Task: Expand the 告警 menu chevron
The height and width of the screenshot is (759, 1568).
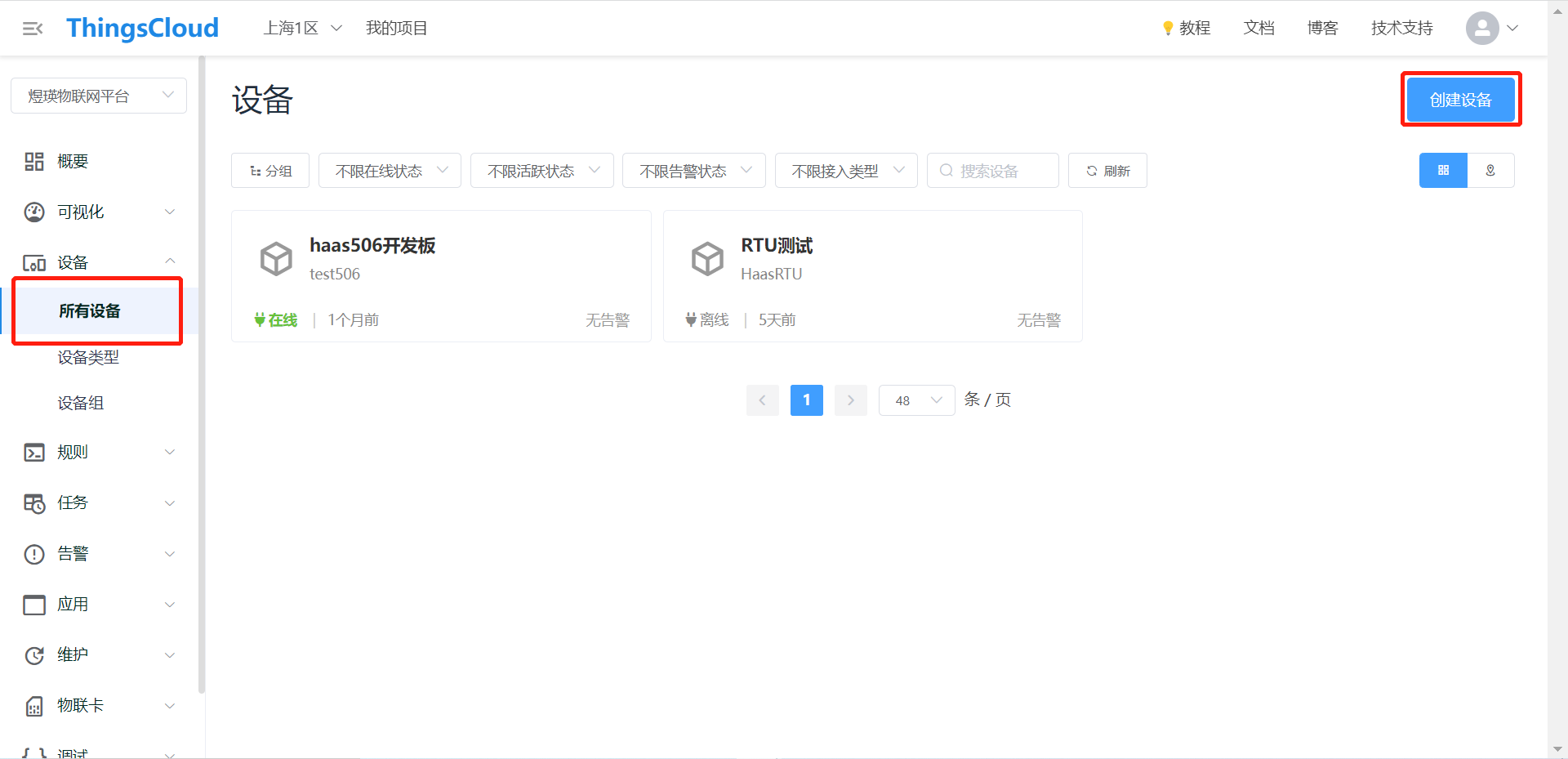Action: pos(170,554)
